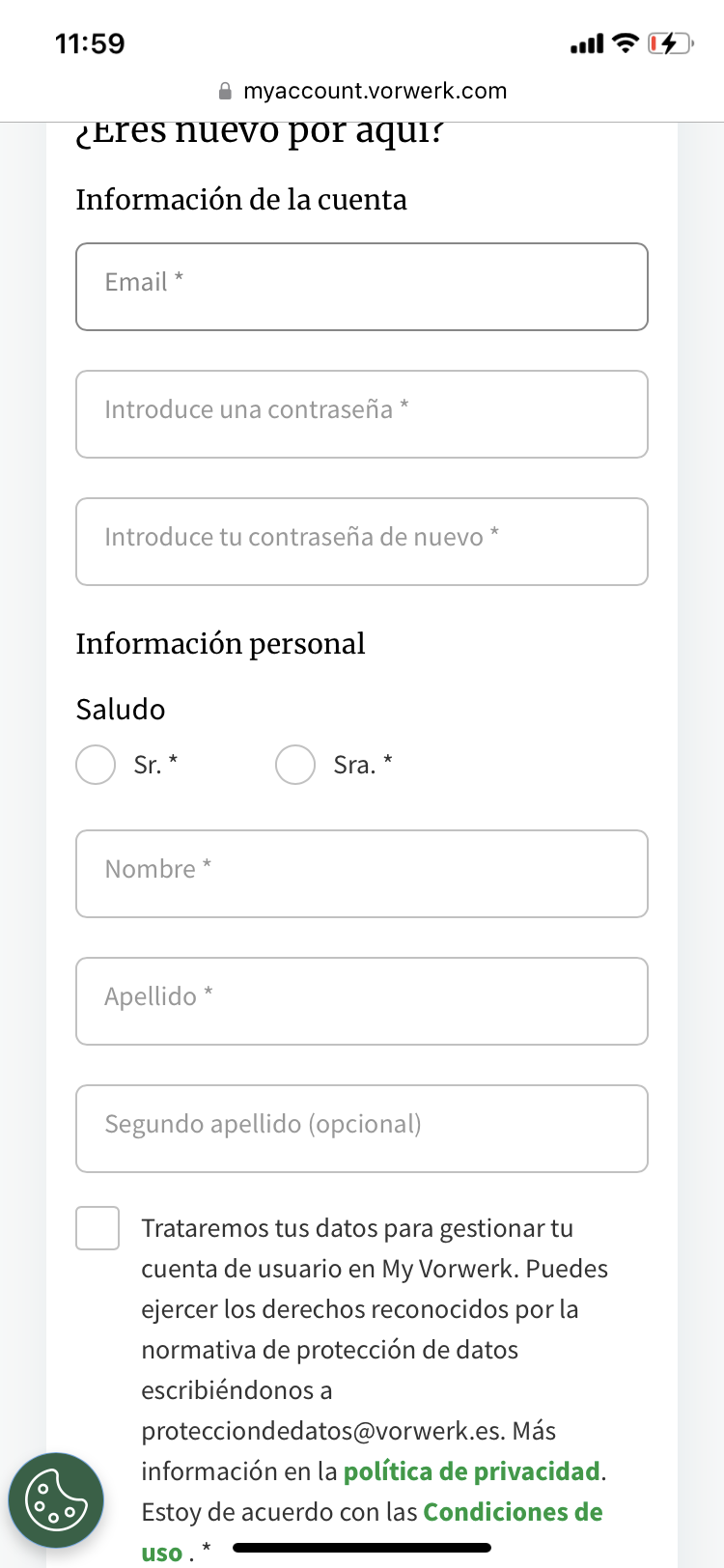This screenshot has height=1568, width=724.
Task: Choose the Sra. salutation radio button
Action: 295,765
